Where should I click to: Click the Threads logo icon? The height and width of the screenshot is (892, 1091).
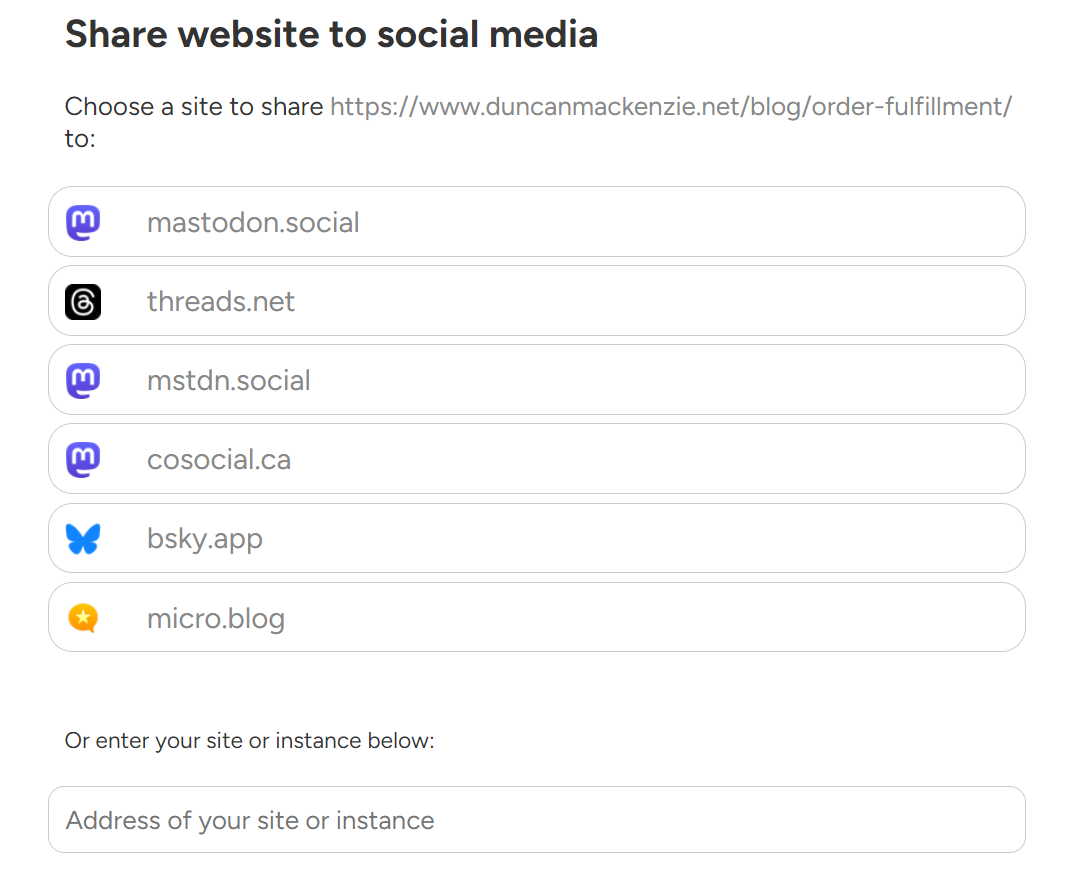tap(83, 301)
